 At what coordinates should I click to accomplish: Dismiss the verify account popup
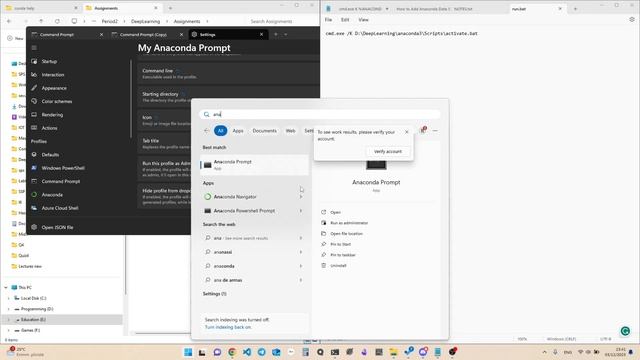click(x=407, y=132)
